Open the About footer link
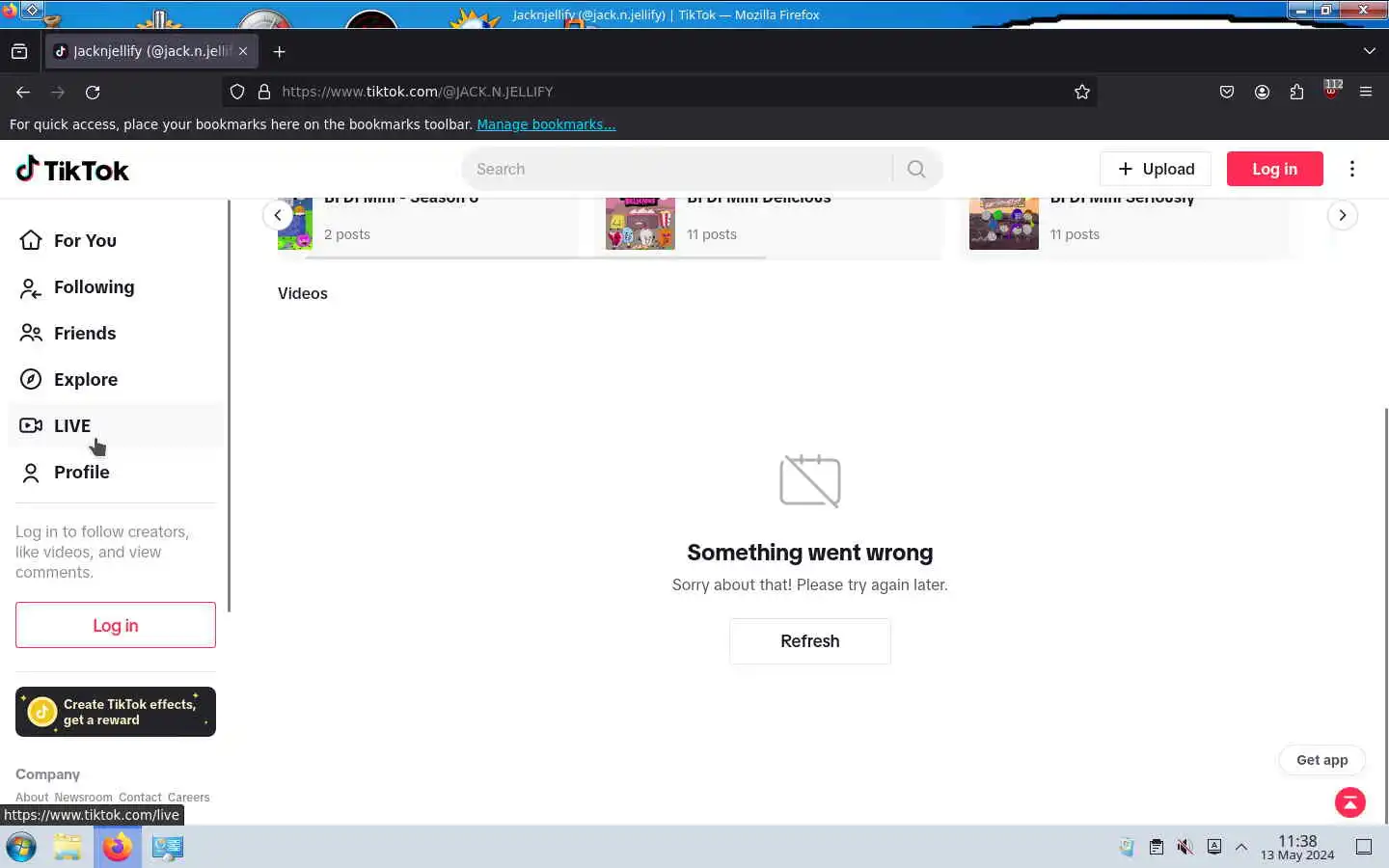Viewport: 1389px width, 868px height. coord(32,798)
